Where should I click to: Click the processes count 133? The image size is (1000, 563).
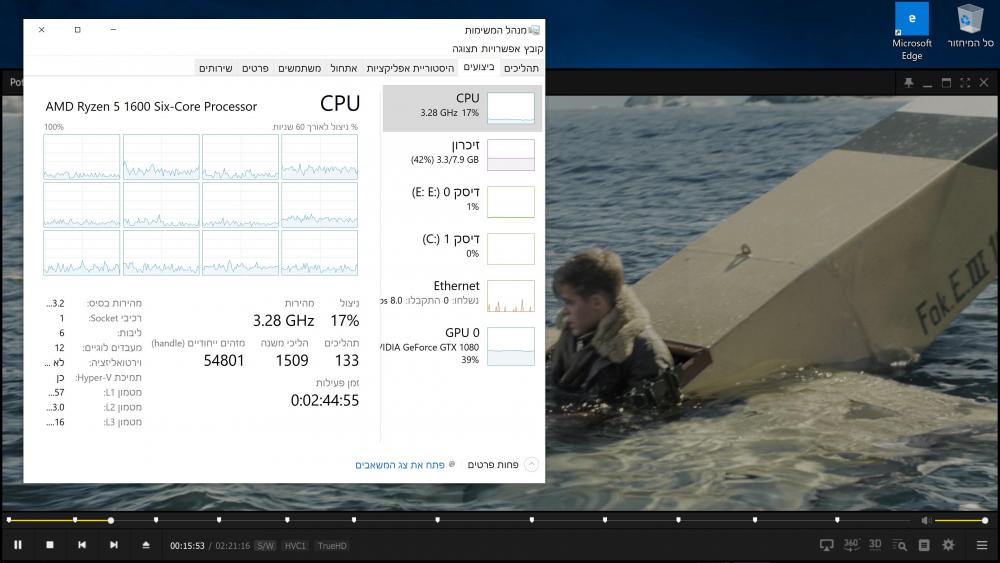(347, 360)
